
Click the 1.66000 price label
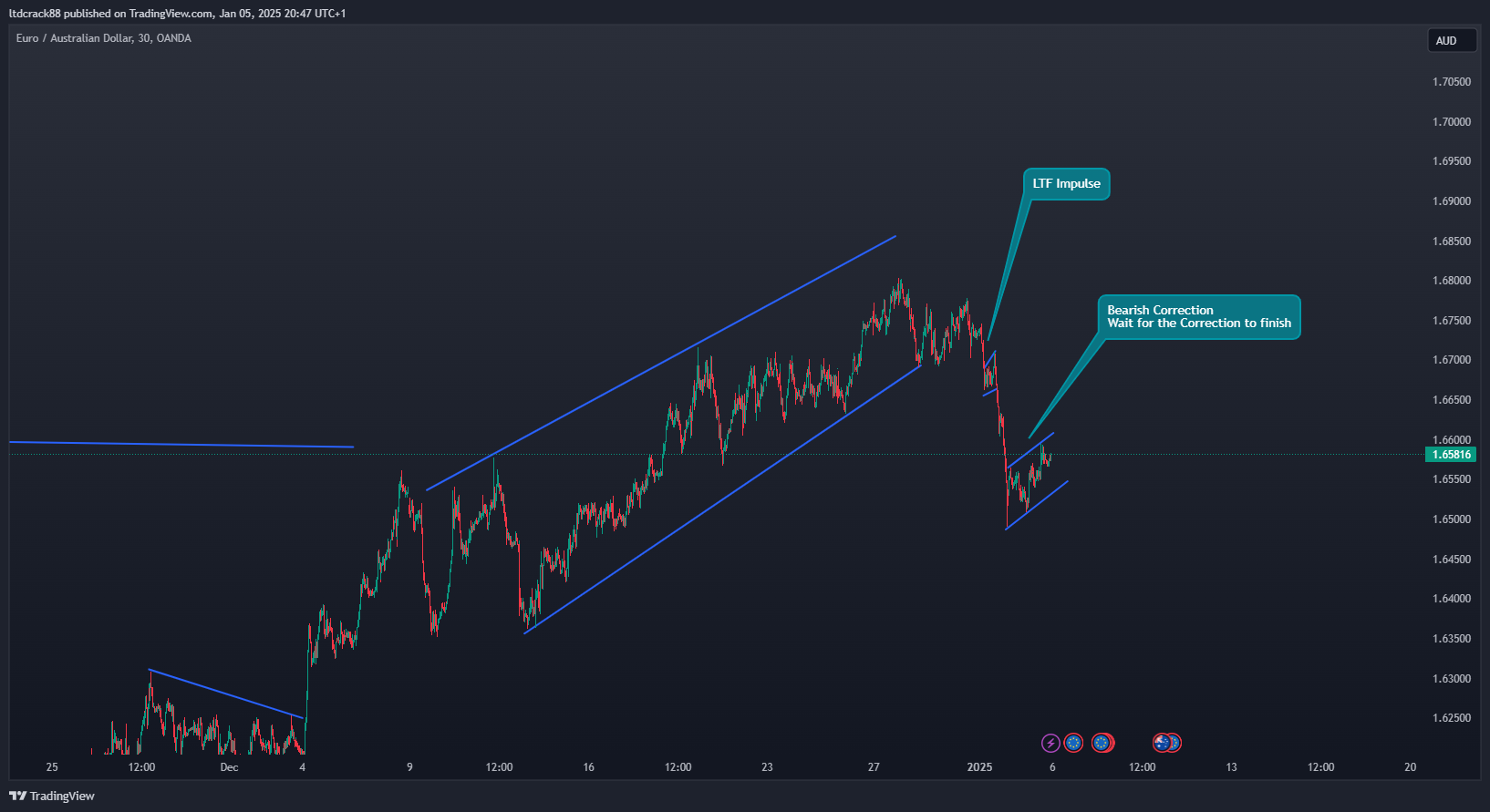point(1452,440)
